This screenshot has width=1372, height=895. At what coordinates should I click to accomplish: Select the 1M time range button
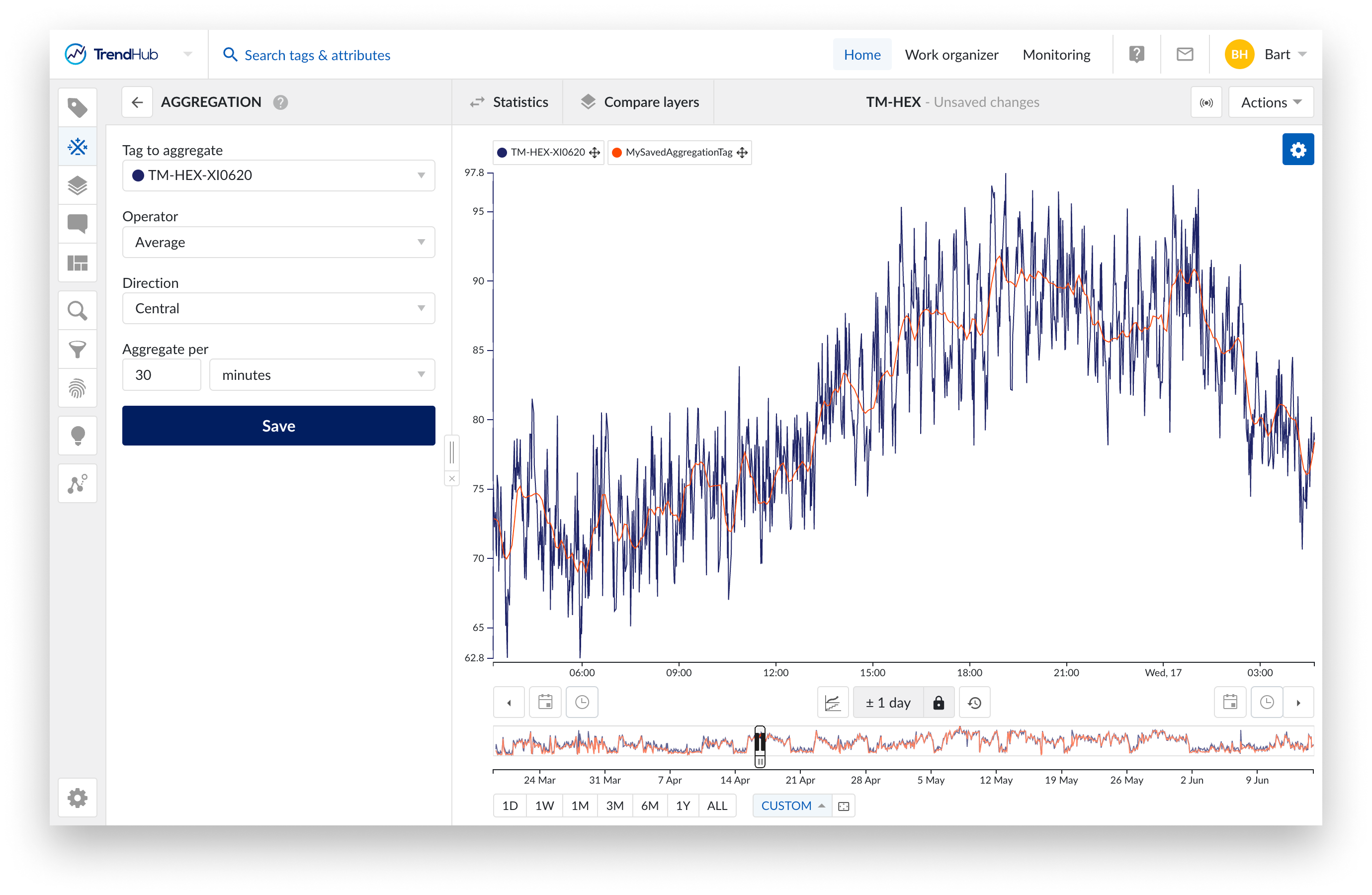[x=579, y=805]
